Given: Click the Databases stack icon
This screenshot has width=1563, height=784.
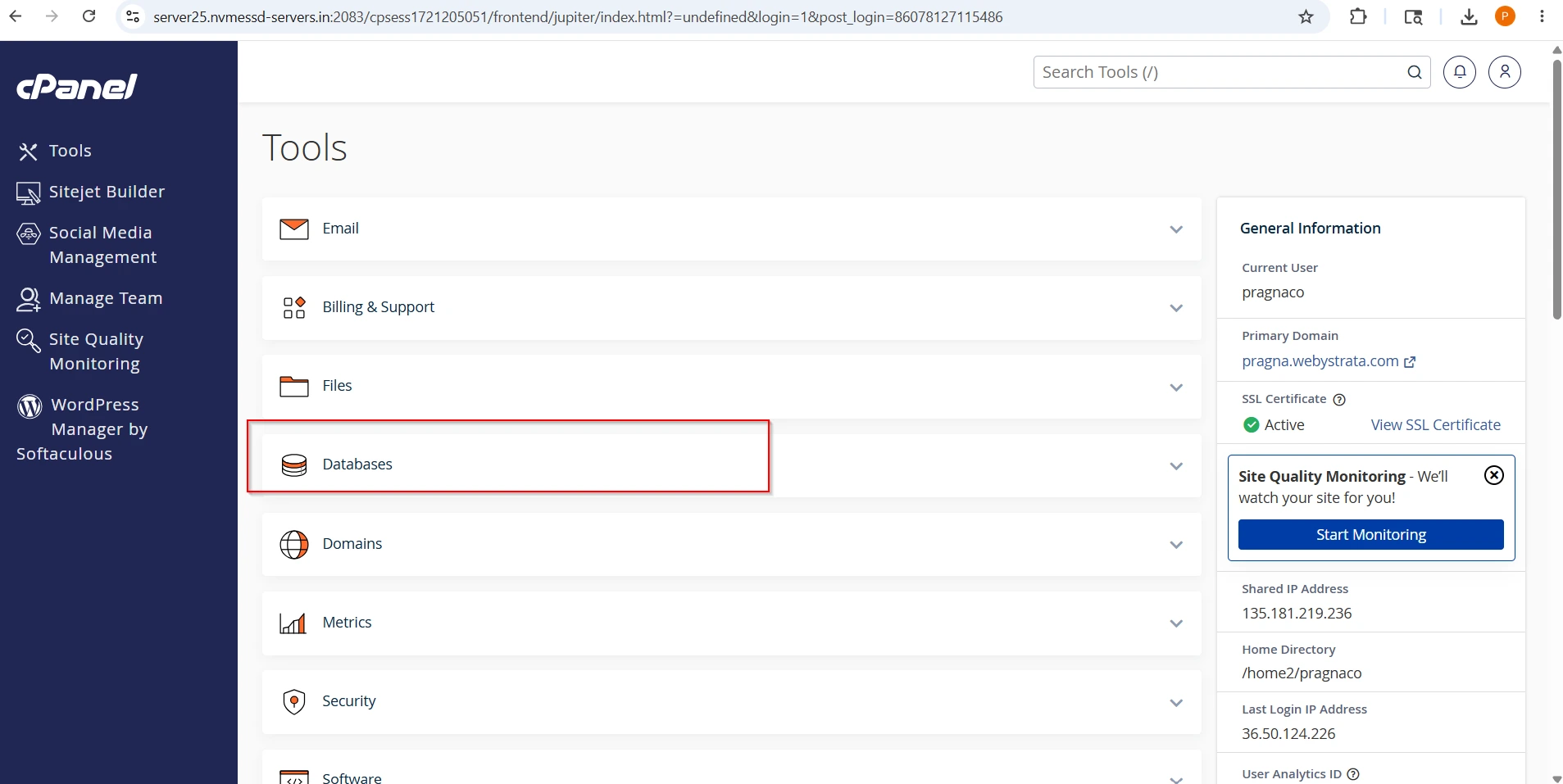Looking at the screenshot, I should 294,465.
